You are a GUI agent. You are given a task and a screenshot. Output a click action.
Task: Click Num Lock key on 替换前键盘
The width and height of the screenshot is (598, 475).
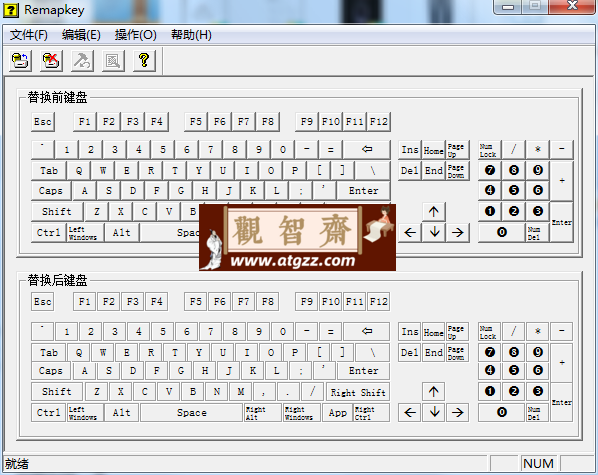(x=490, y=150)
